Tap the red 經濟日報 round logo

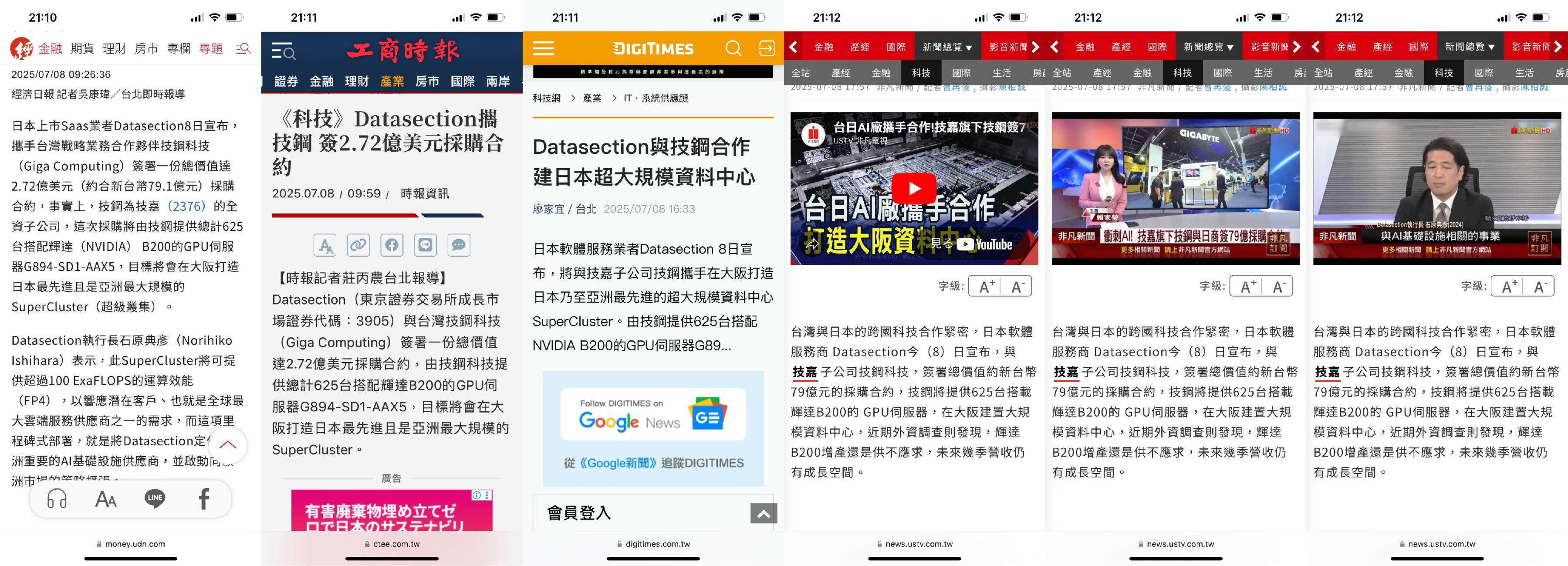(21, 48)
